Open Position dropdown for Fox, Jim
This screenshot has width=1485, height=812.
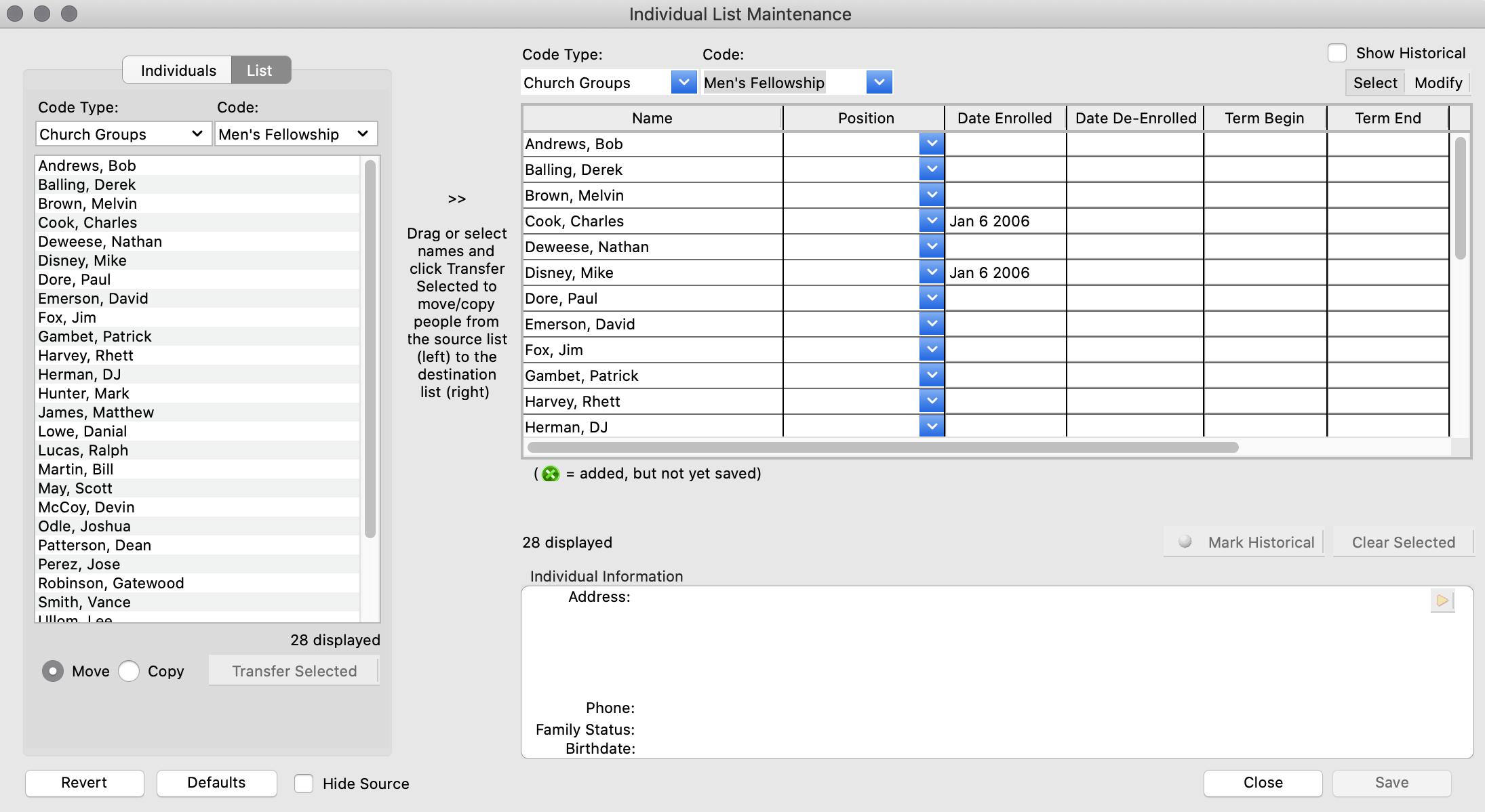tap(932, 350)
